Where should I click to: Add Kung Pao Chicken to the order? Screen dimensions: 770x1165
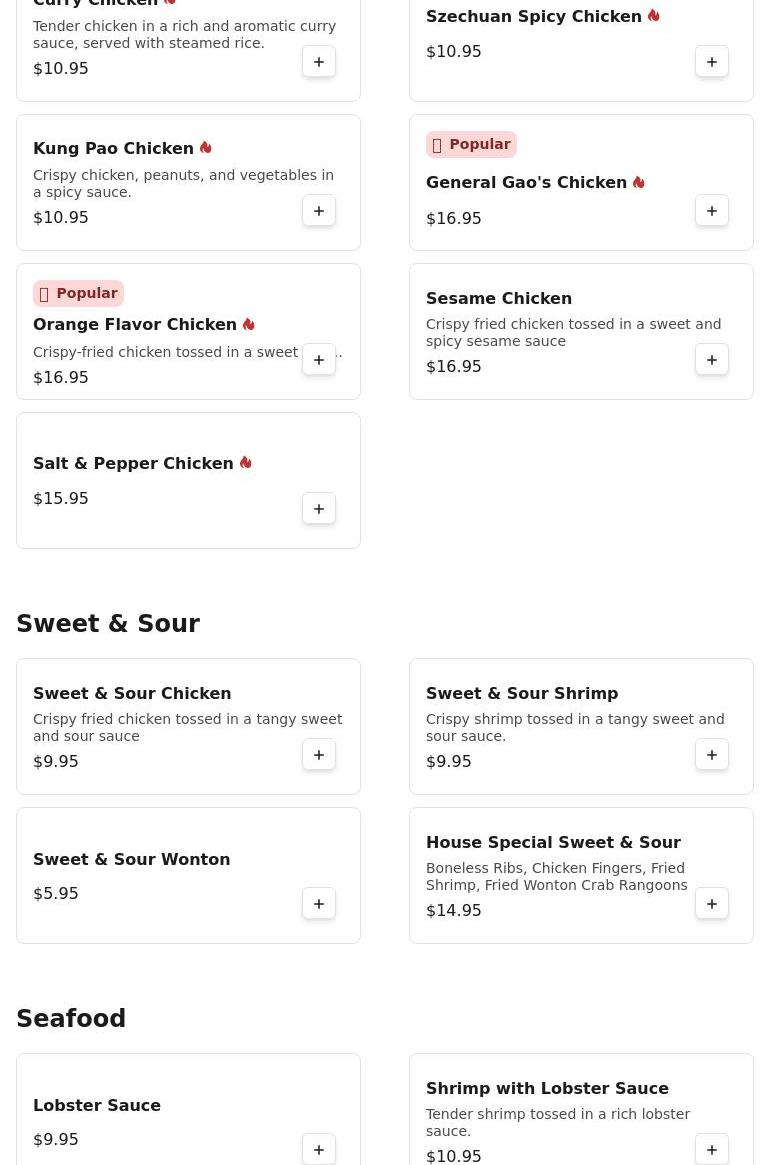coord(319,211)
